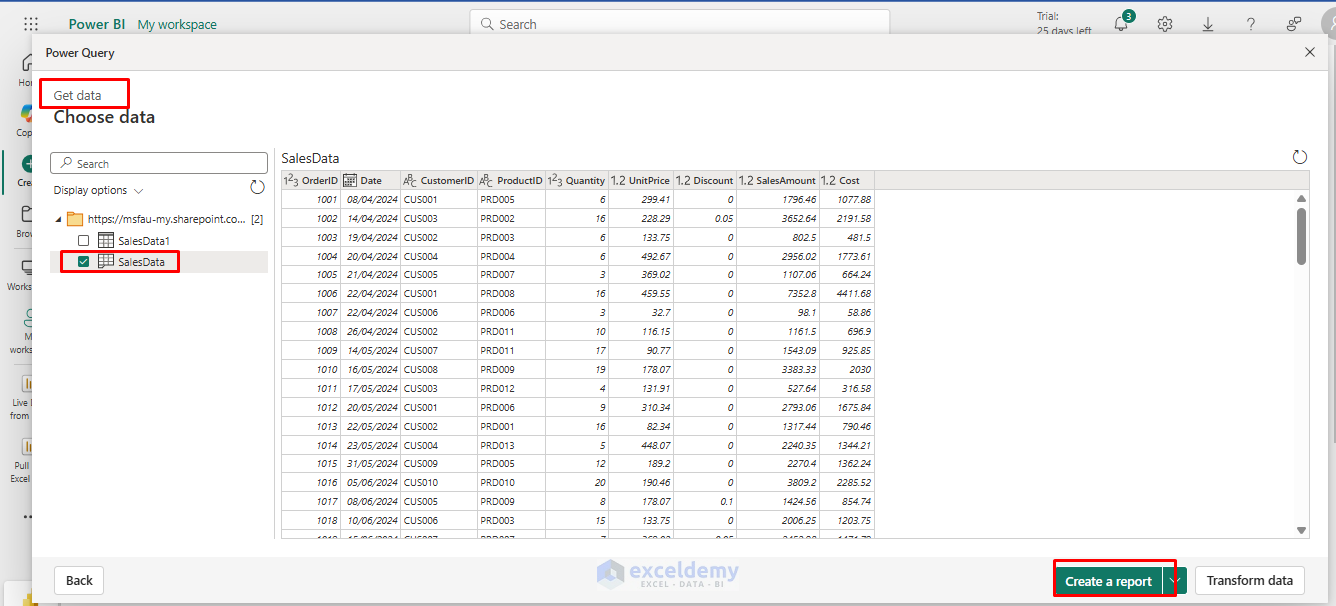Screen dimensions: 1336x606
Task: Click Transform data
Action: click(x=1249, y=580)
